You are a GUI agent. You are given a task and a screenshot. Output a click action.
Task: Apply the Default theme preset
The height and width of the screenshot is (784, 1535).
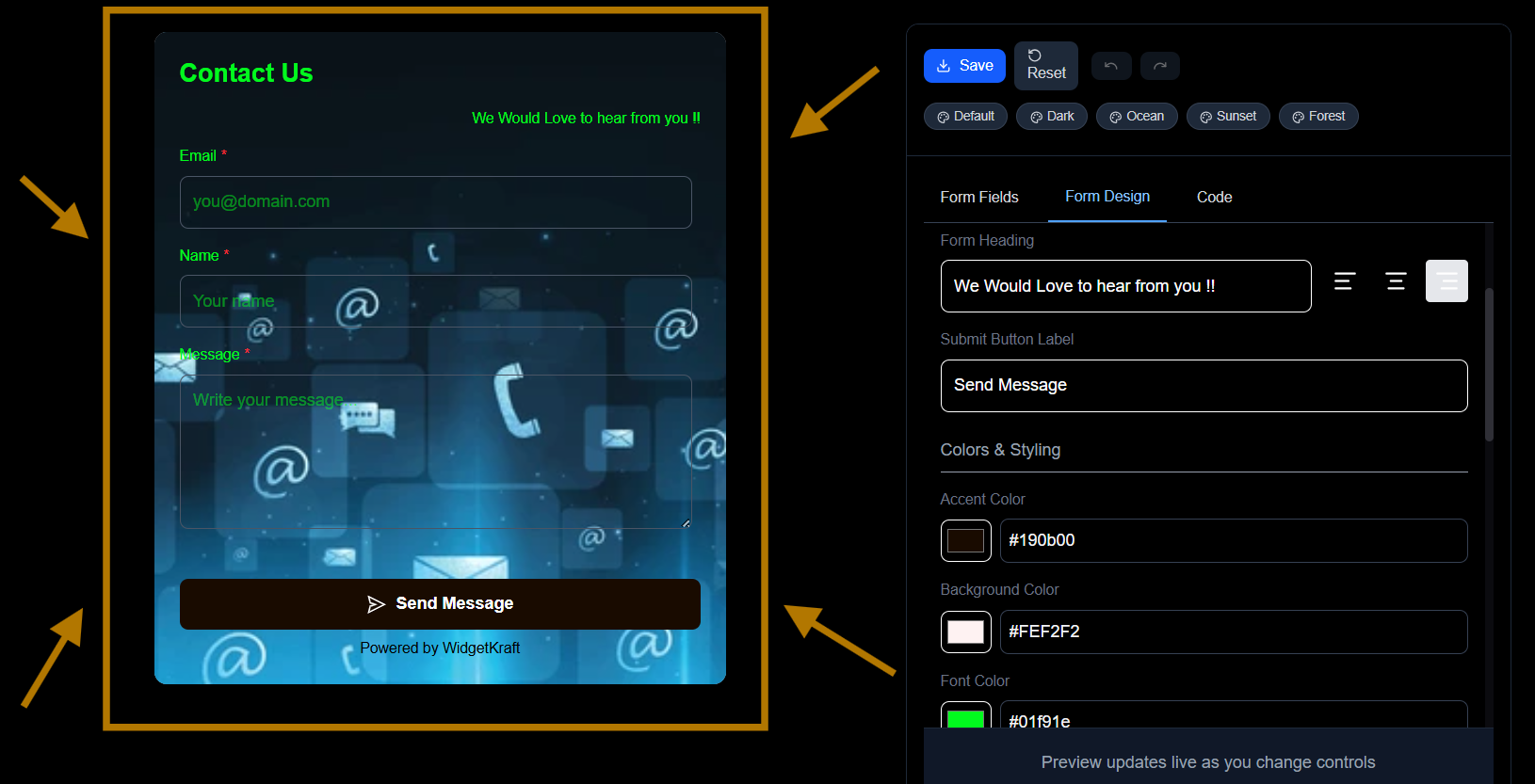point(965,117)
